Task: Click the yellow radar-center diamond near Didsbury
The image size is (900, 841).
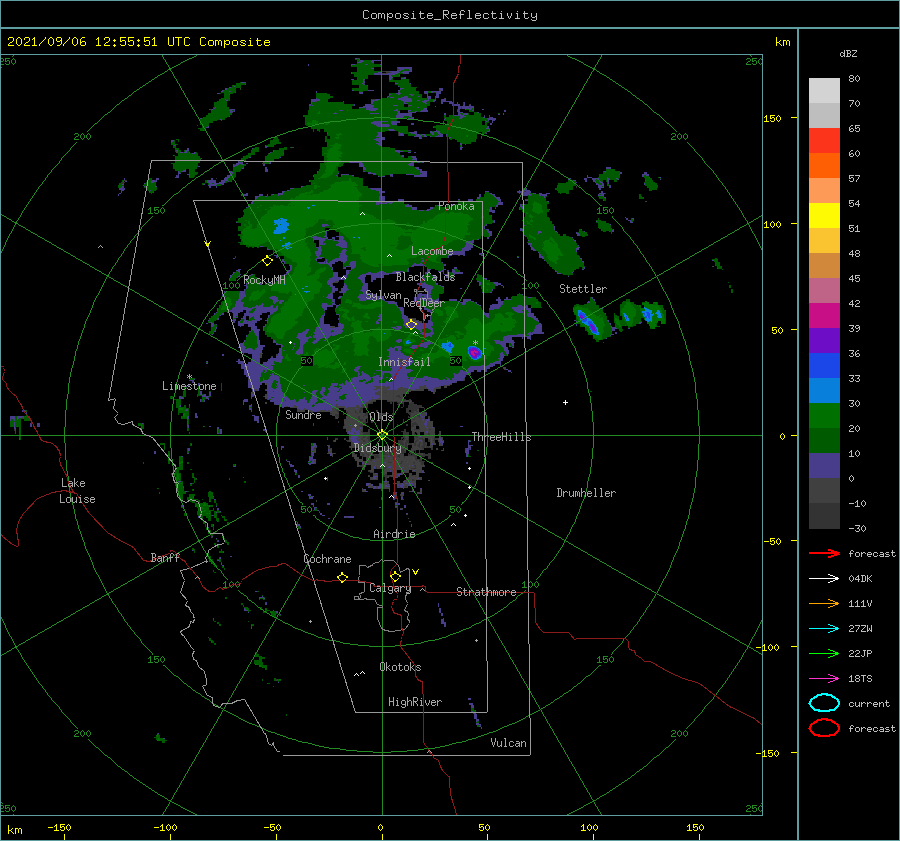Action: (x=382, y=435)
